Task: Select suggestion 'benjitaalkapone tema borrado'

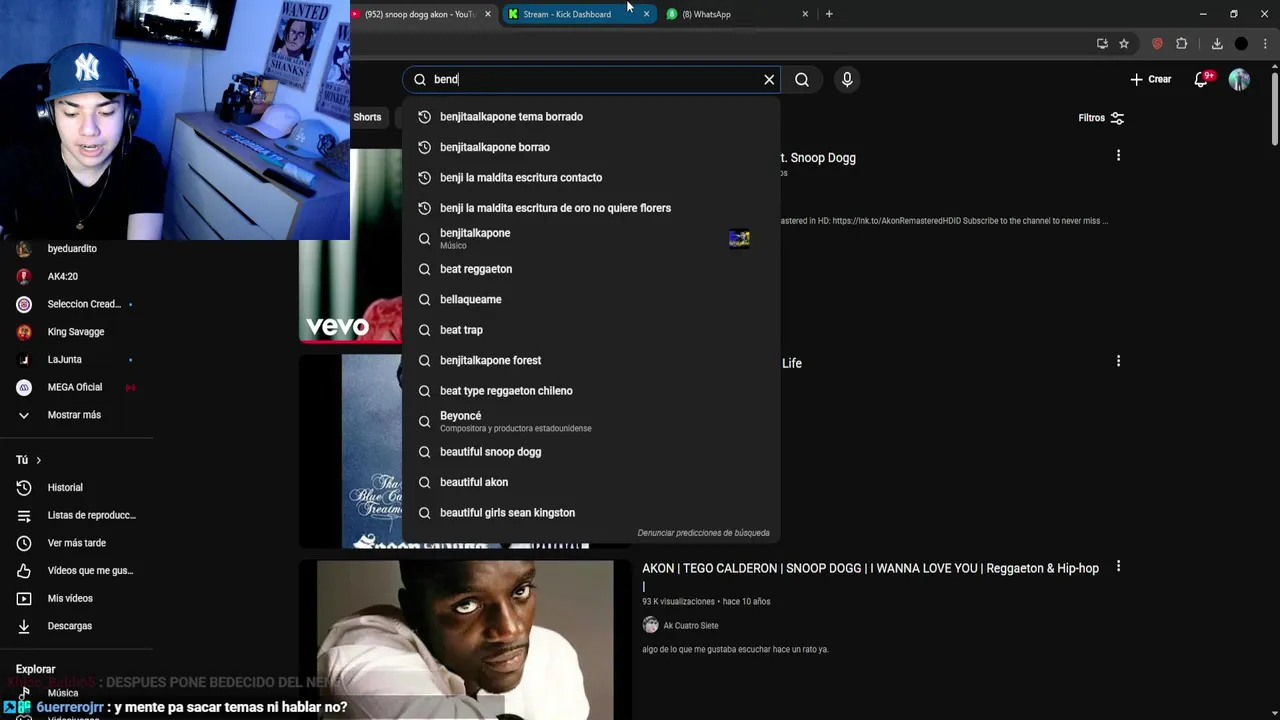Action: pyautogui.click(x=590, y=117)
